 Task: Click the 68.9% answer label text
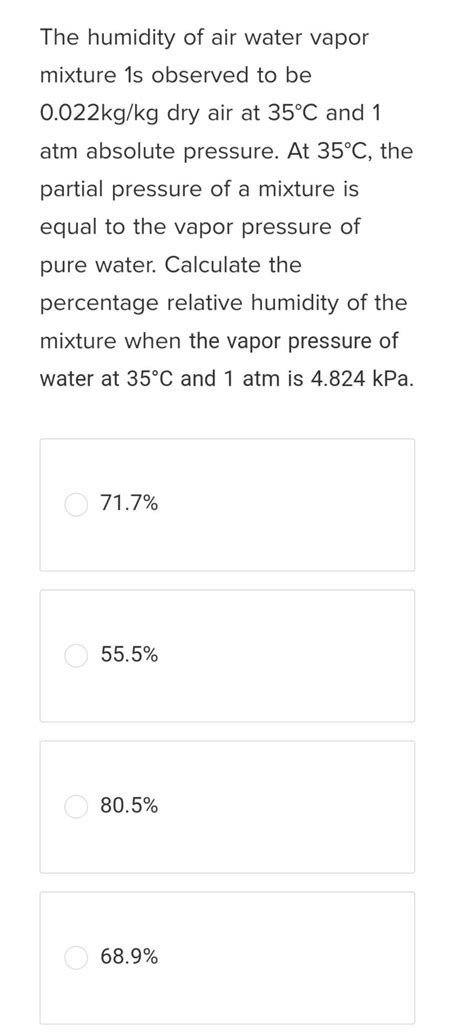[x=129, y=957]
